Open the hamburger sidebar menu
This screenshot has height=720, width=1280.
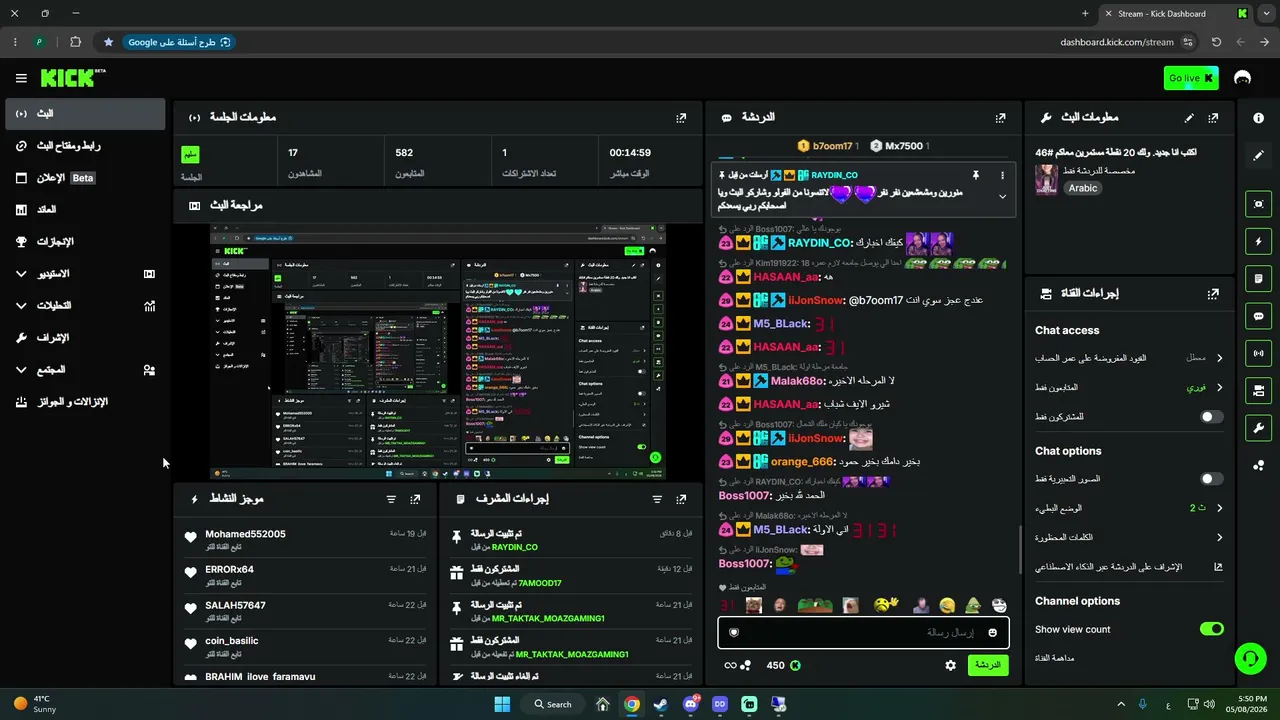pyautogui.click(x=21, y=78)
